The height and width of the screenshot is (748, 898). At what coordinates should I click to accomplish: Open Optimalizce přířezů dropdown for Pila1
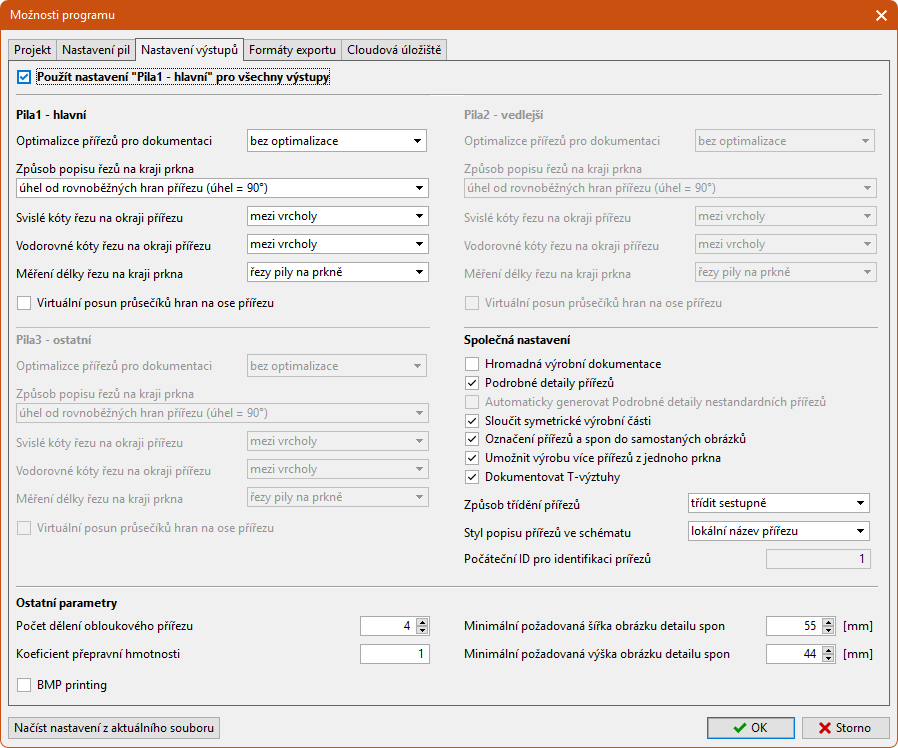click(337, 141)
